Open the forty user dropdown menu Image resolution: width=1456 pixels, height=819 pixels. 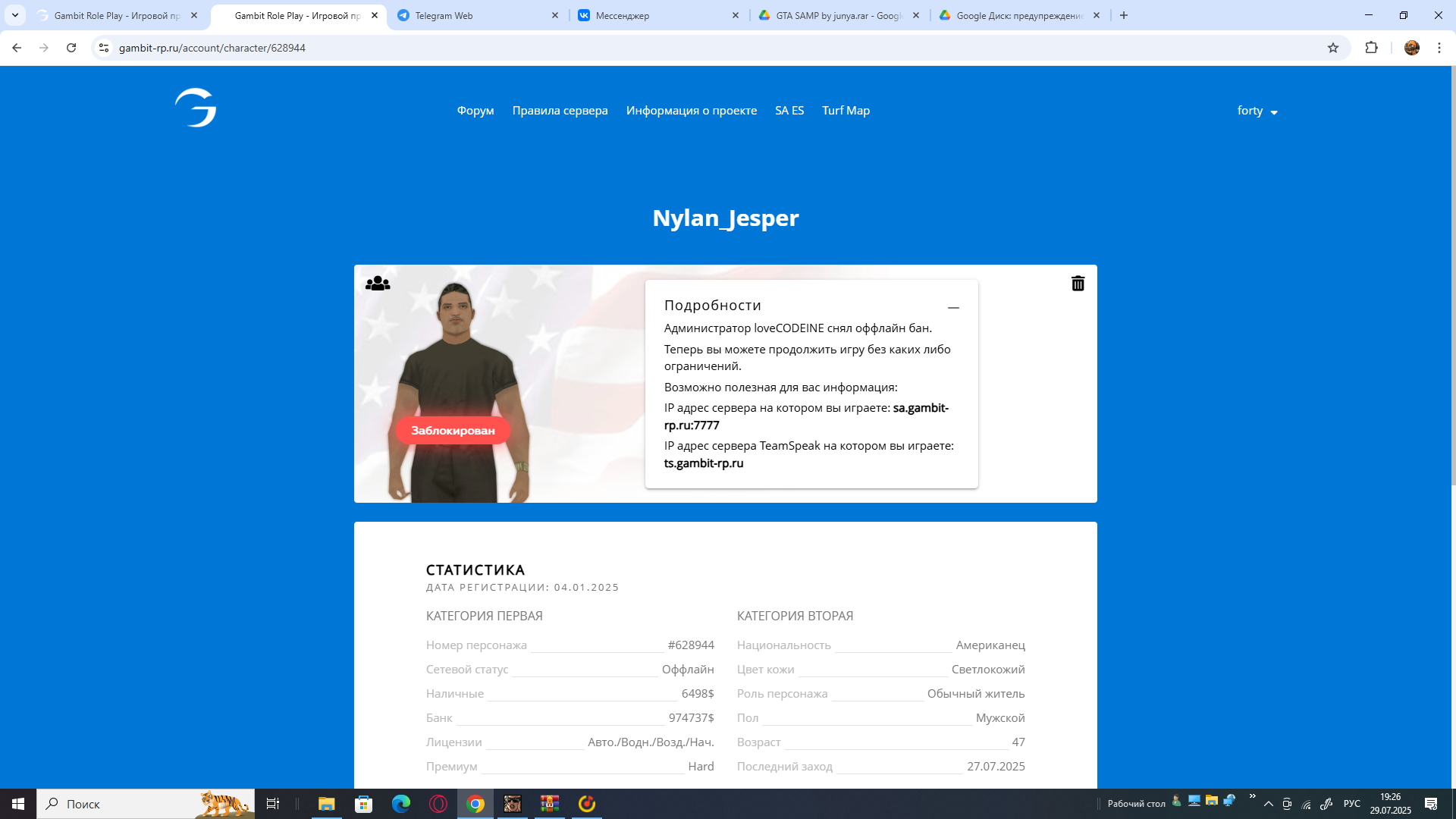pos(1257,111)
